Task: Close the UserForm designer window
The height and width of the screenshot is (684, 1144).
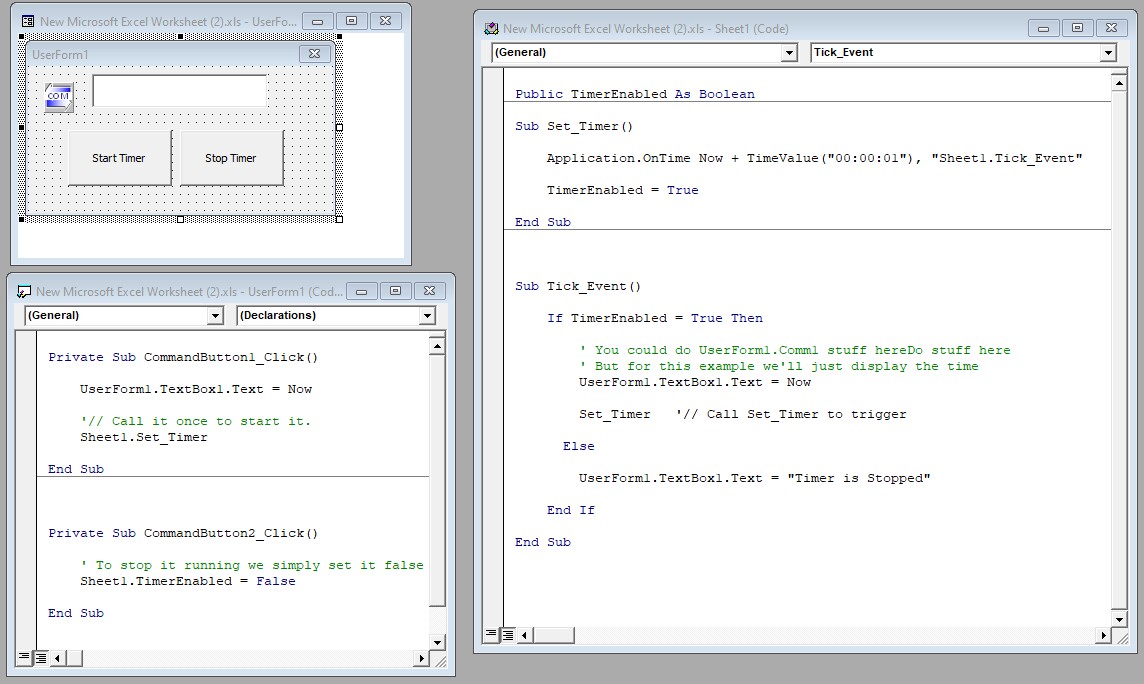Action: 385,21
